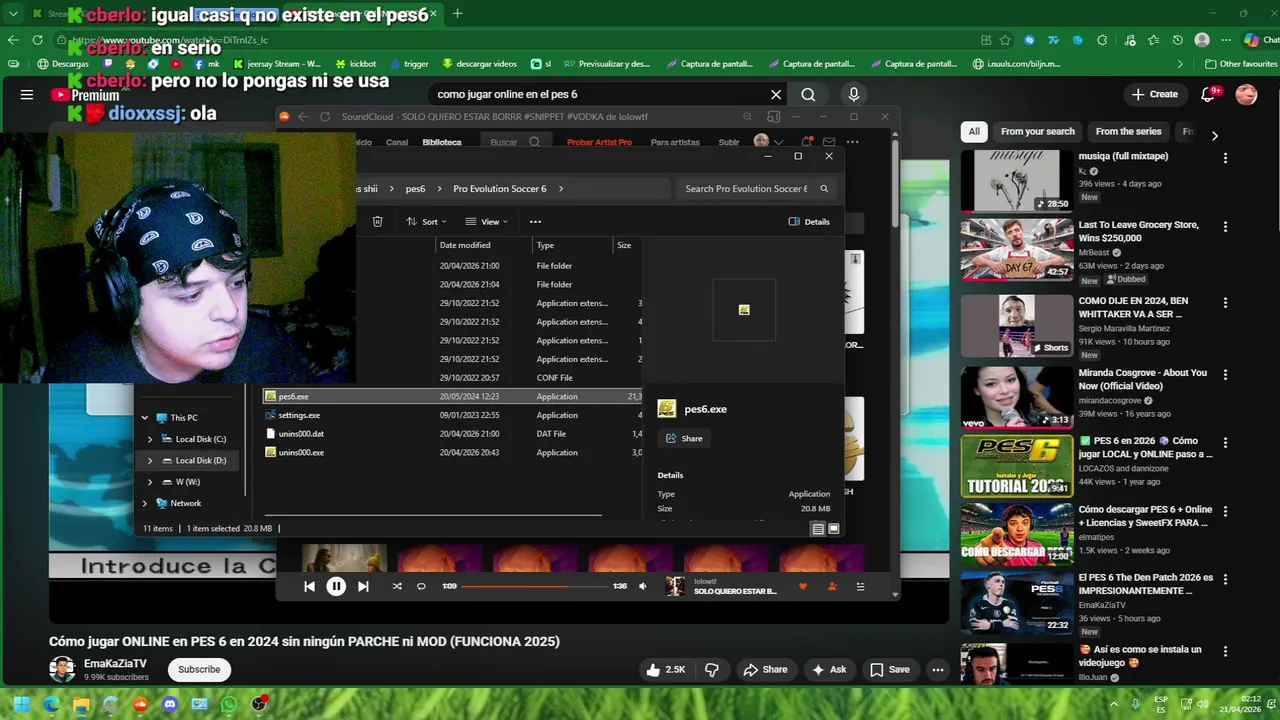Unlike the playing SoundCloud track heart
The height and width of the screenshot is (720, 1280).
click(802, 587)
